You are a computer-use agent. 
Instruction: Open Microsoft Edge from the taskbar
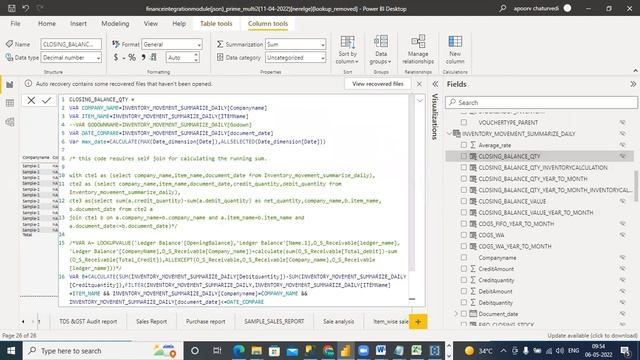coord(239,351)
